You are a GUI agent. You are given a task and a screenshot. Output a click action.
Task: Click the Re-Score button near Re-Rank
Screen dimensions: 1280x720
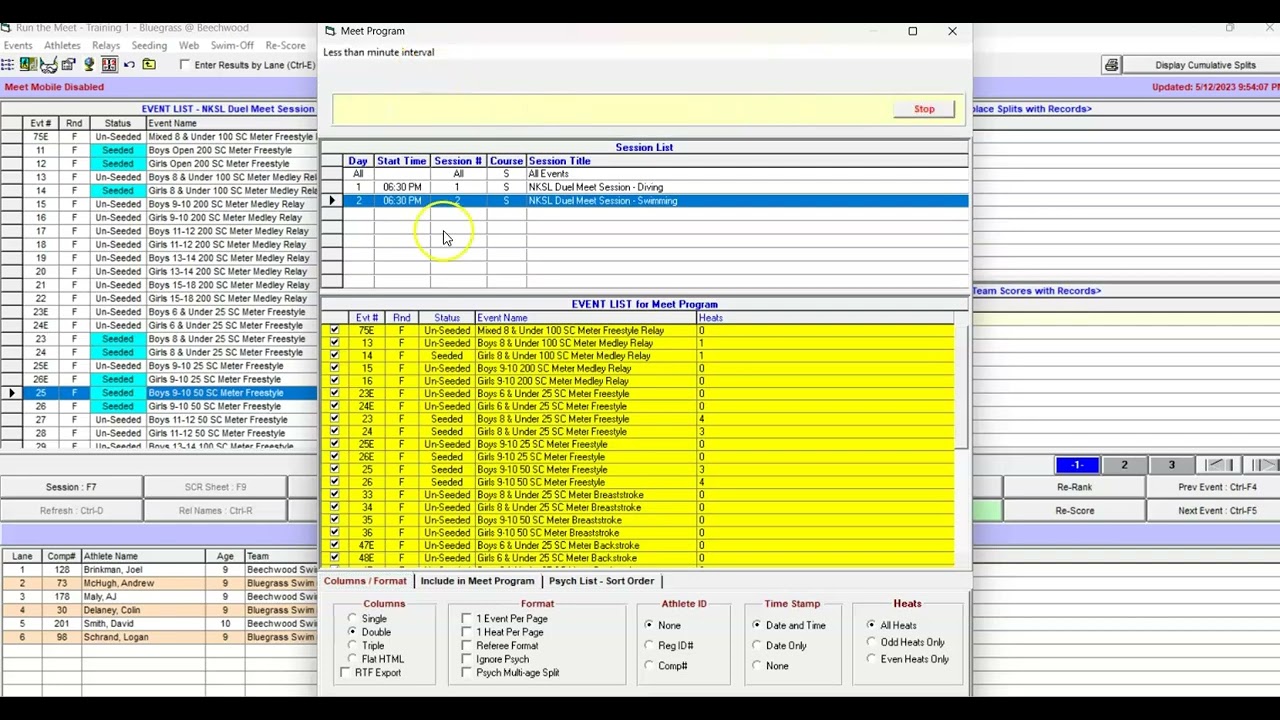click(1074, 511)
